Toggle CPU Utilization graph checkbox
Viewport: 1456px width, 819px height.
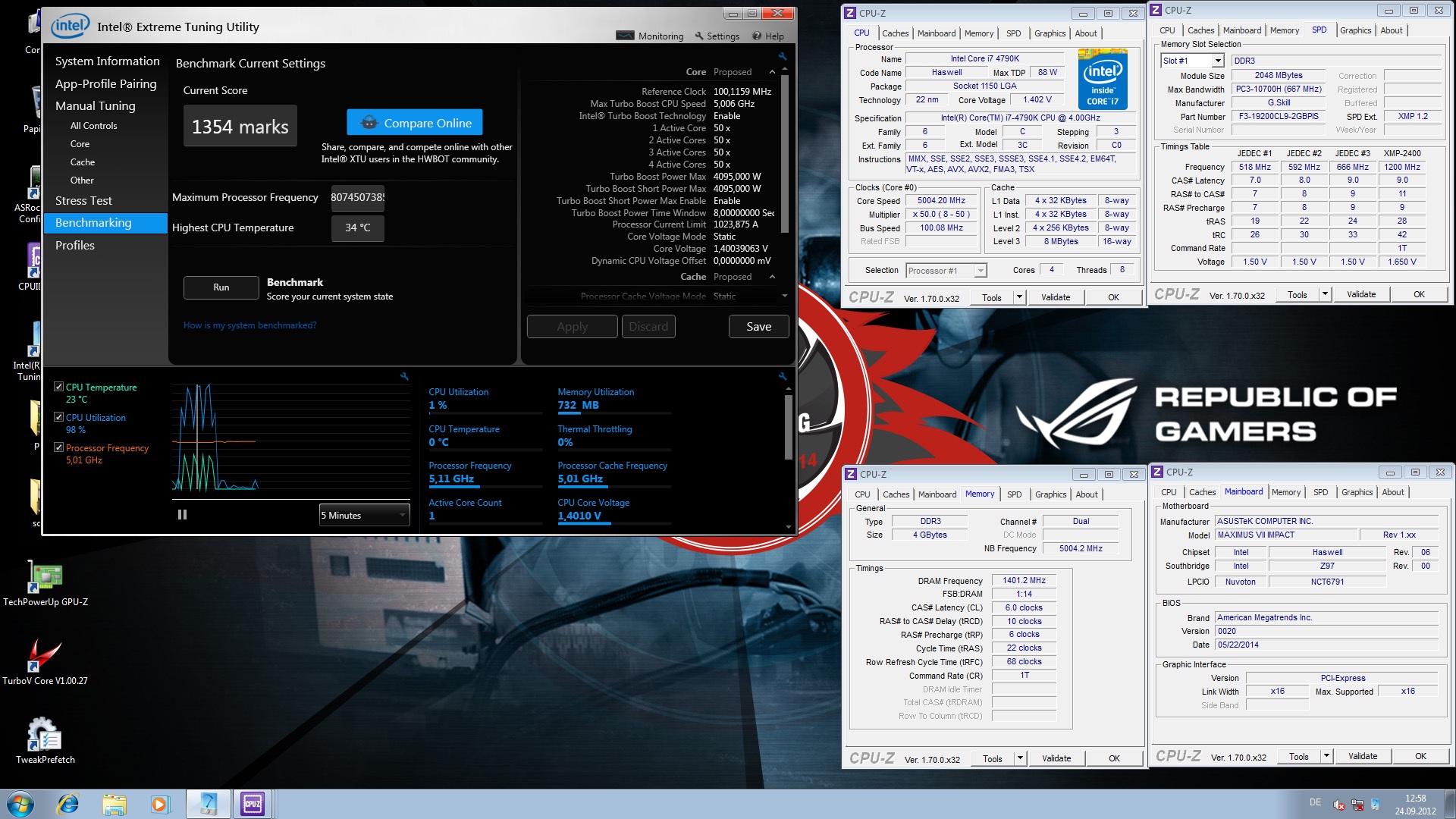[58, 417]
